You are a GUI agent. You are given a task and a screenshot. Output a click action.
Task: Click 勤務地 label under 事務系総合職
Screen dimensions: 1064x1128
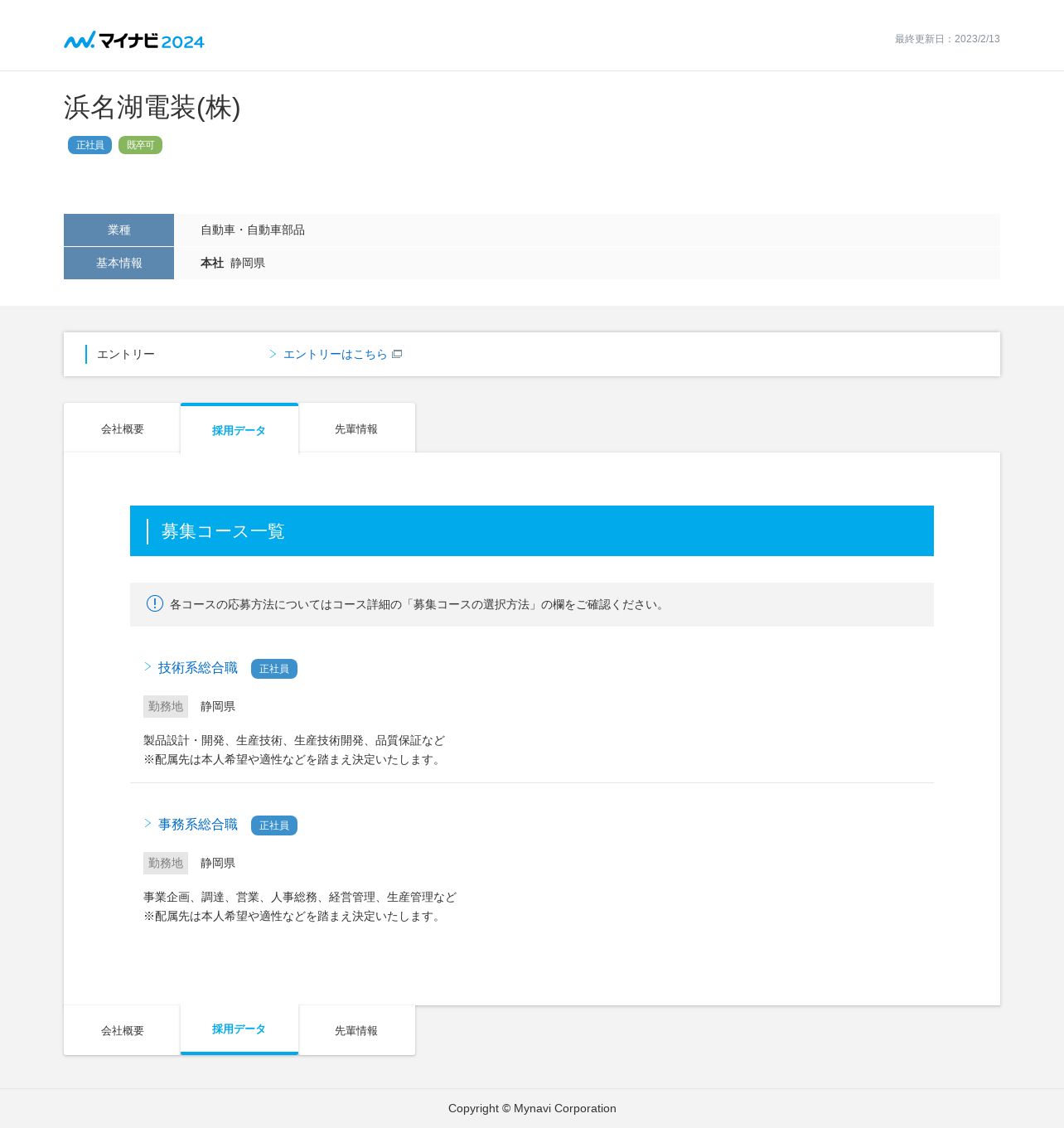[x=166, y=863]
